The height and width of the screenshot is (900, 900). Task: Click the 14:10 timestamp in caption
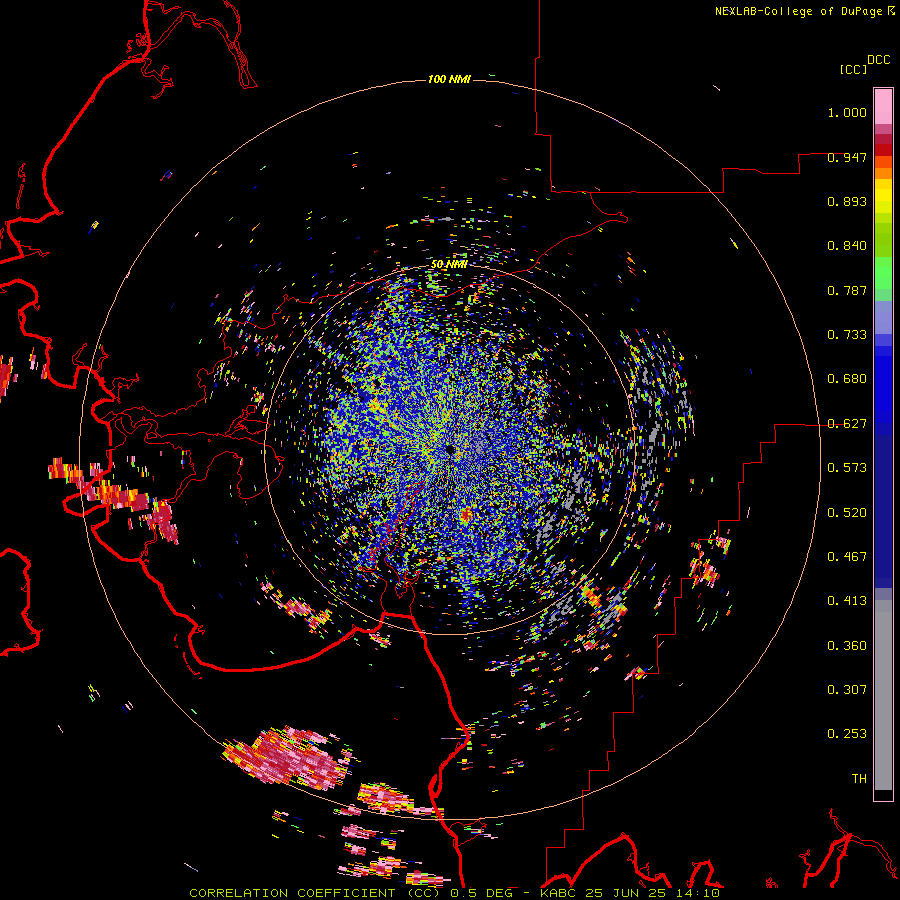point(698,893)
